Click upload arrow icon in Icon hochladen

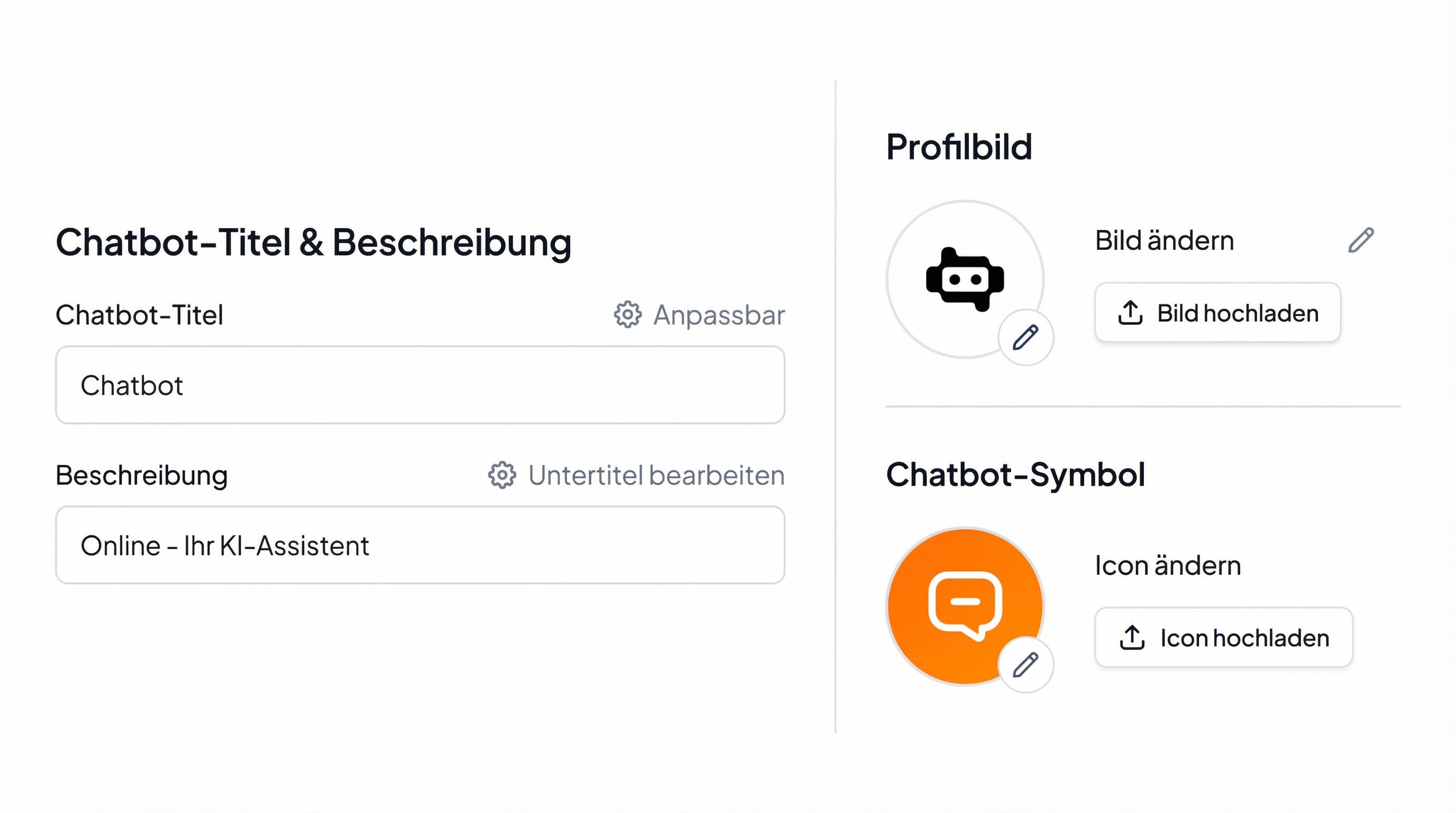1132,638
